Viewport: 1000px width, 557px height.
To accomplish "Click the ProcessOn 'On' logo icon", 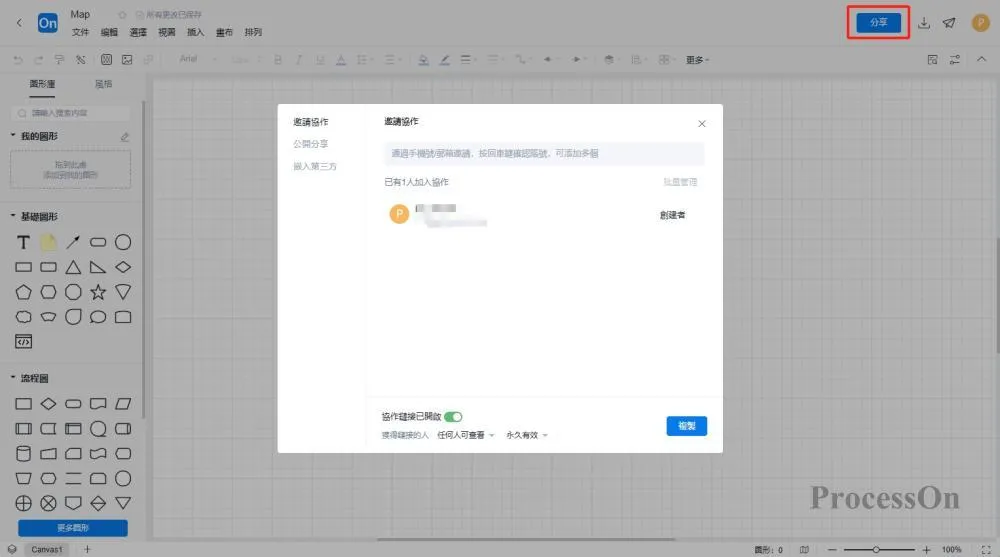I will coord(47,23).
